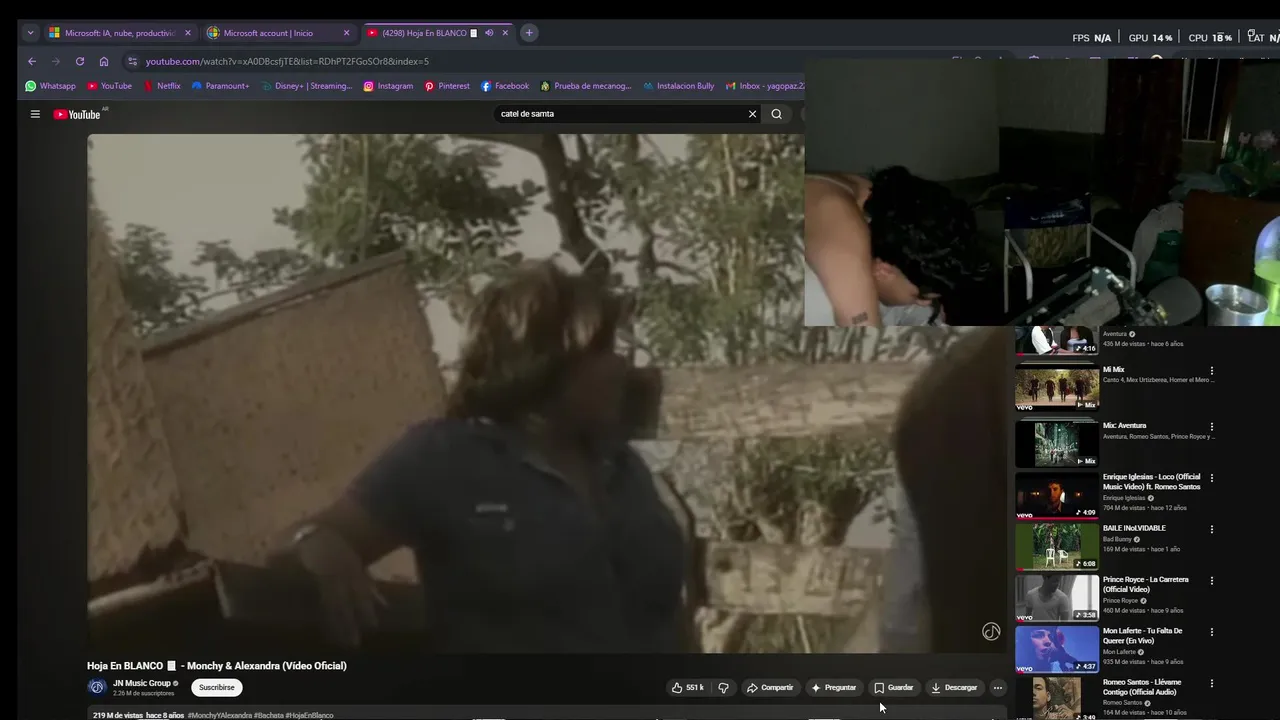
Task: Open options menu for 'Prince Royce - La Carretera'
Action: (x=1212, y=581)
